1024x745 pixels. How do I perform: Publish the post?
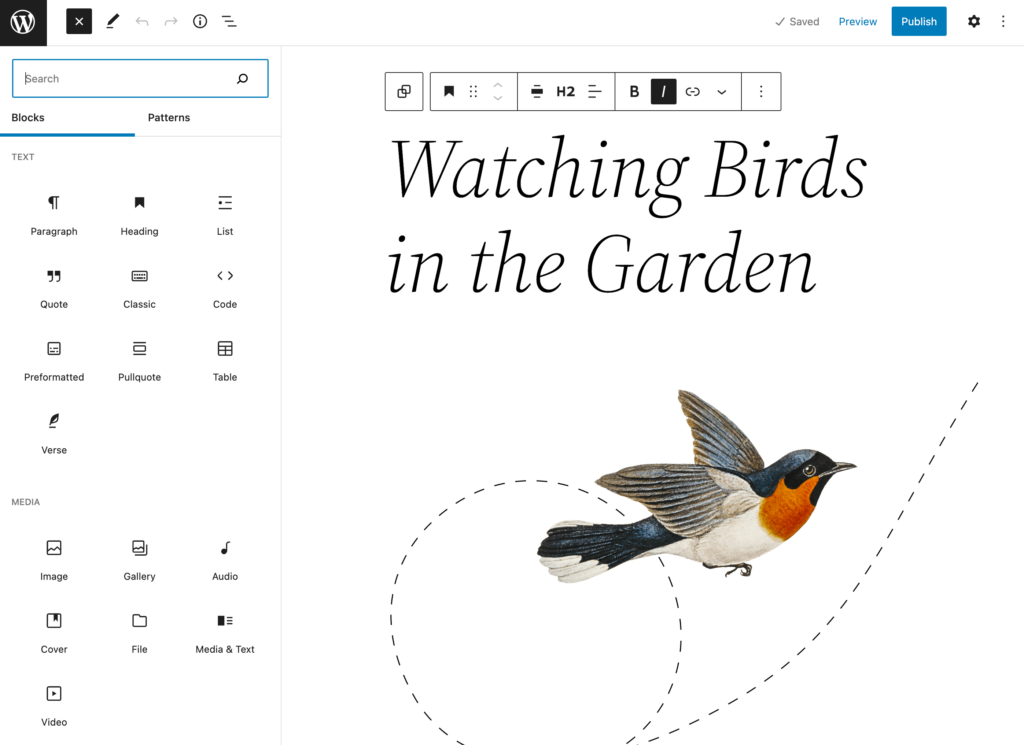click(x=918, y=21)
